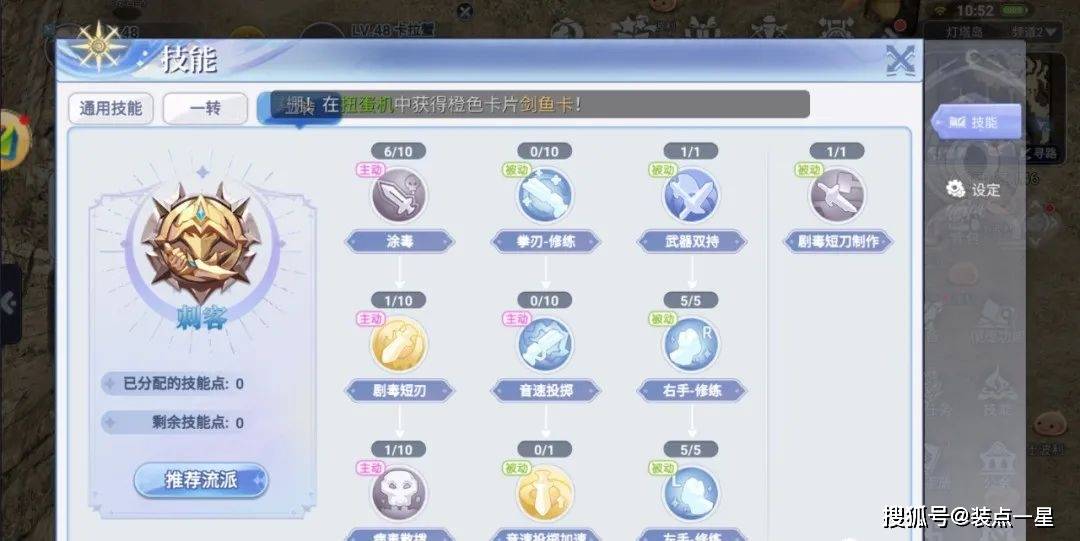Choose the 武器双持 dual wield icon

[x=691, y=195]
